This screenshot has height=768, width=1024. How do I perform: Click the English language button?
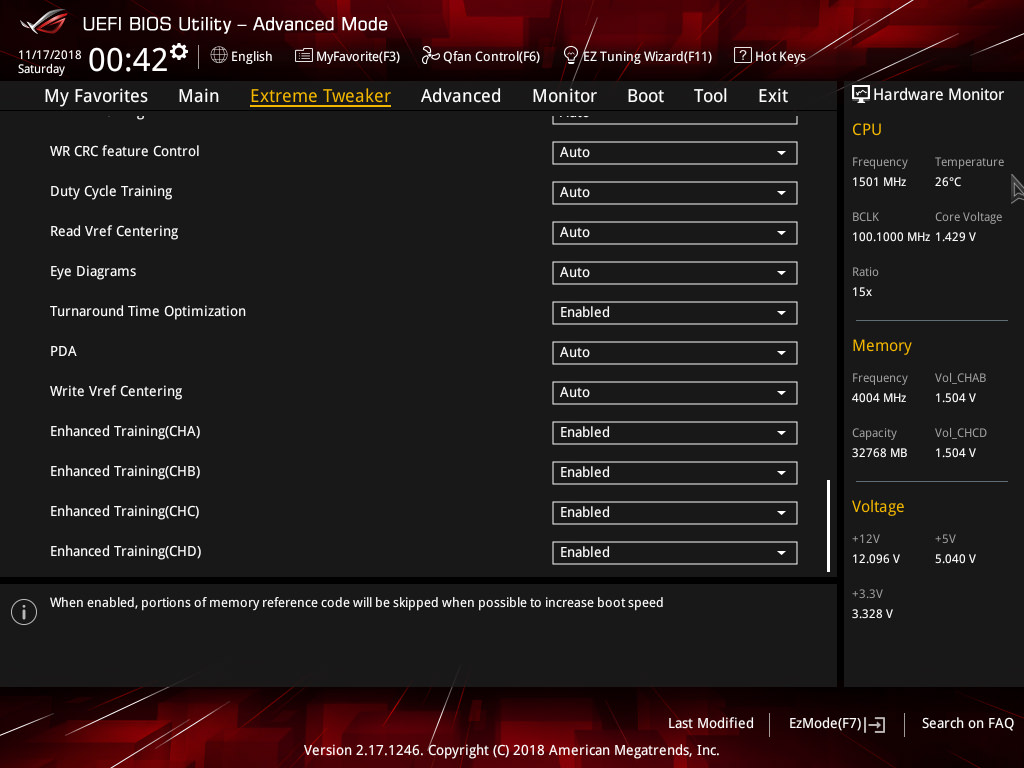pos(251,56)
